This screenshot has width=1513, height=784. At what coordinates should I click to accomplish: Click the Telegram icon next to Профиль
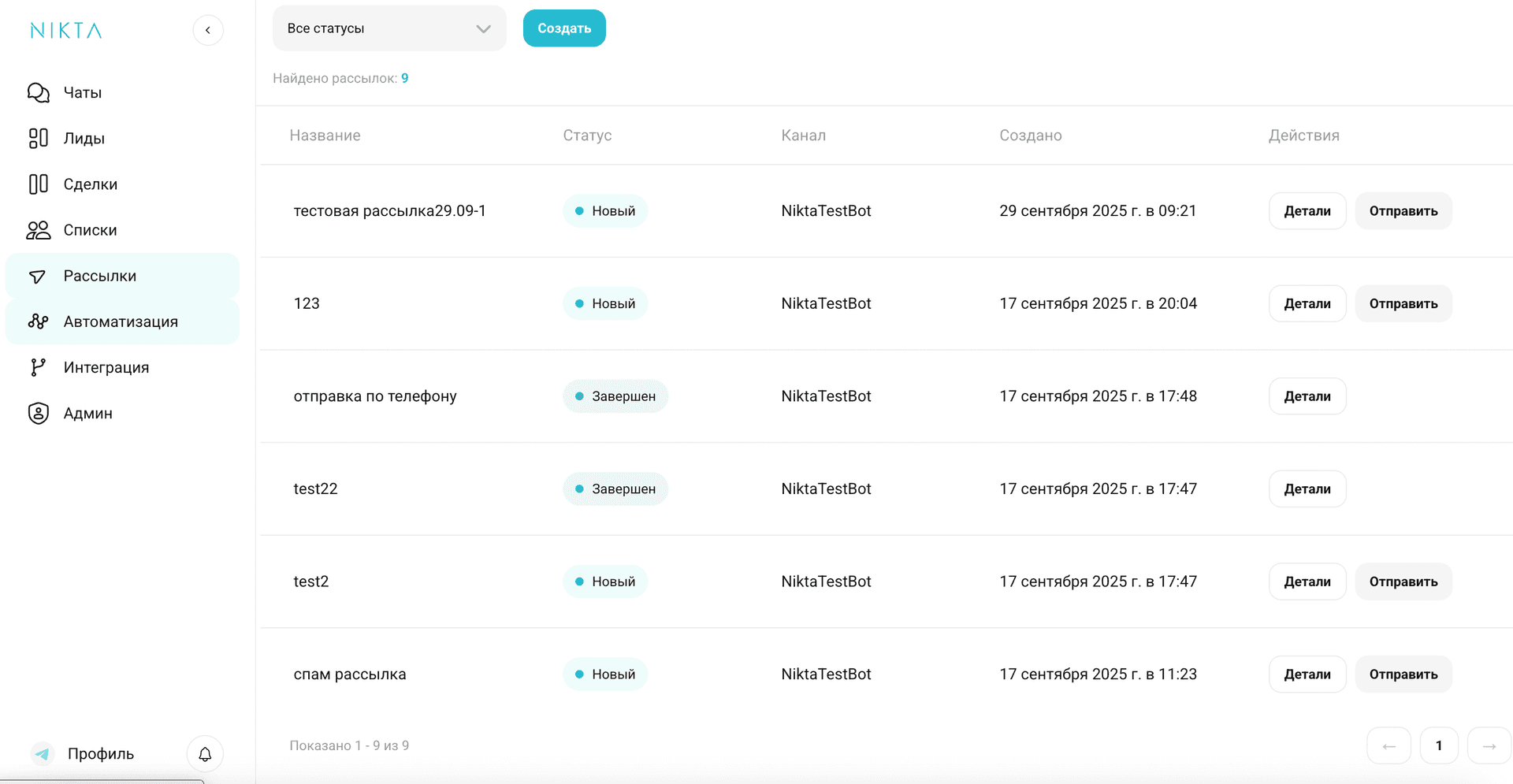click(42, 753)
